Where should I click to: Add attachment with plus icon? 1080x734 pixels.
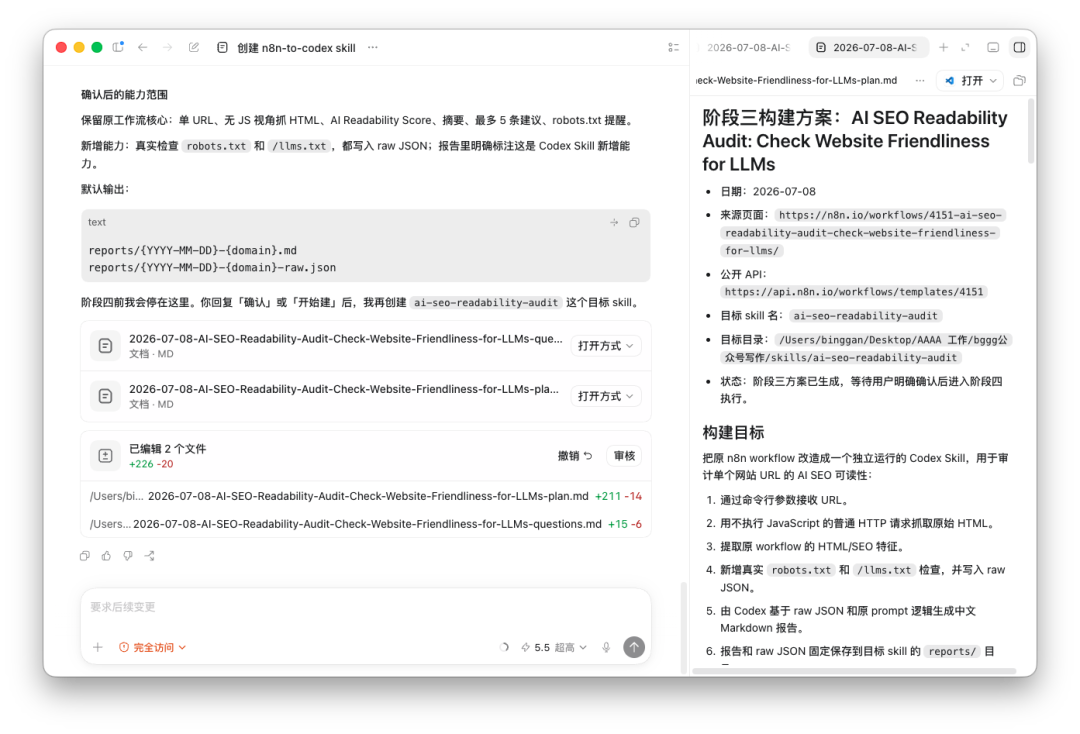[x=98, y=647]
